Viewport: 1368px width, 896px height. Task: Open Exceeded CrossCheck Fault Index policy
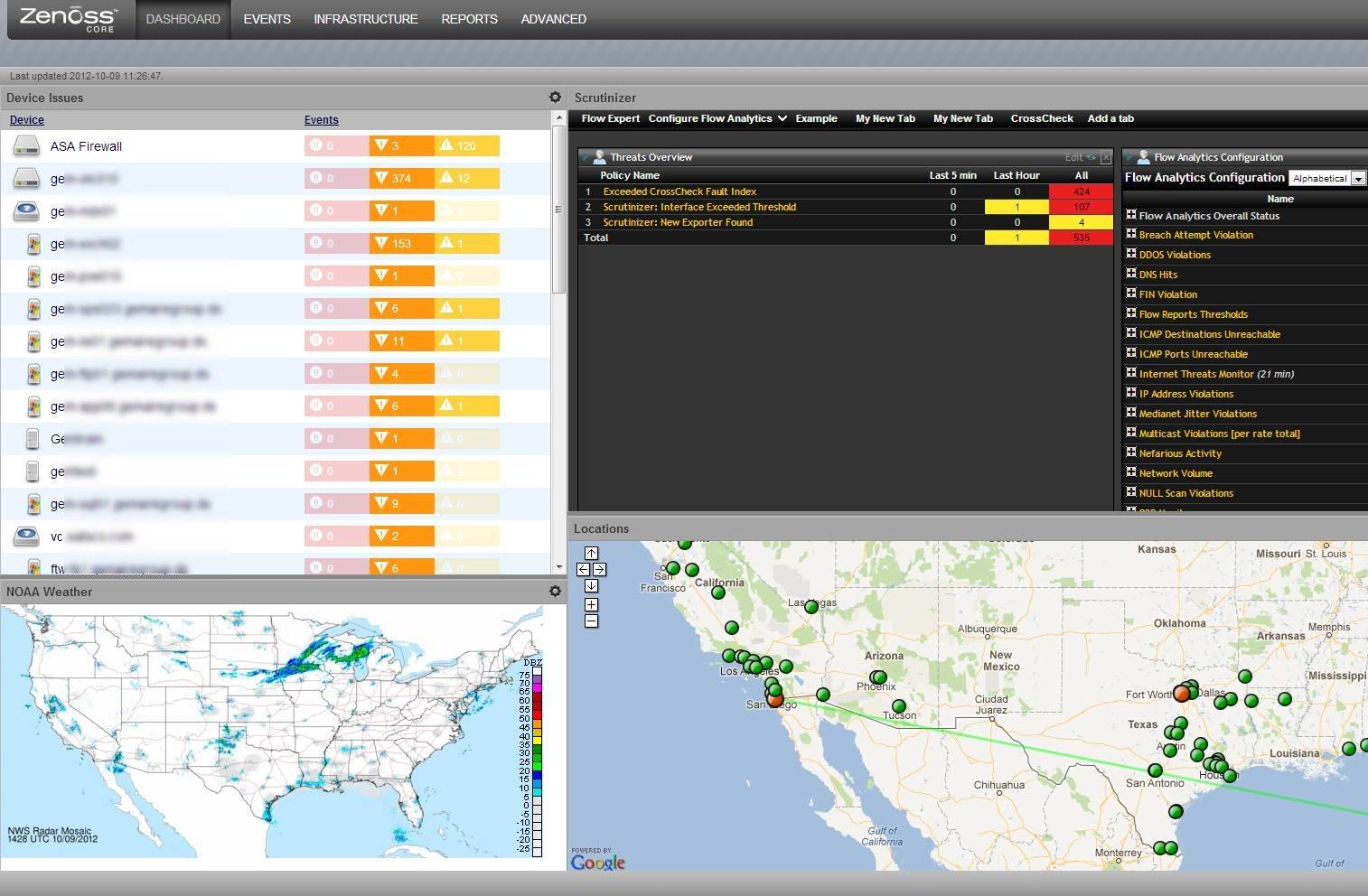[x=679, y=191]
